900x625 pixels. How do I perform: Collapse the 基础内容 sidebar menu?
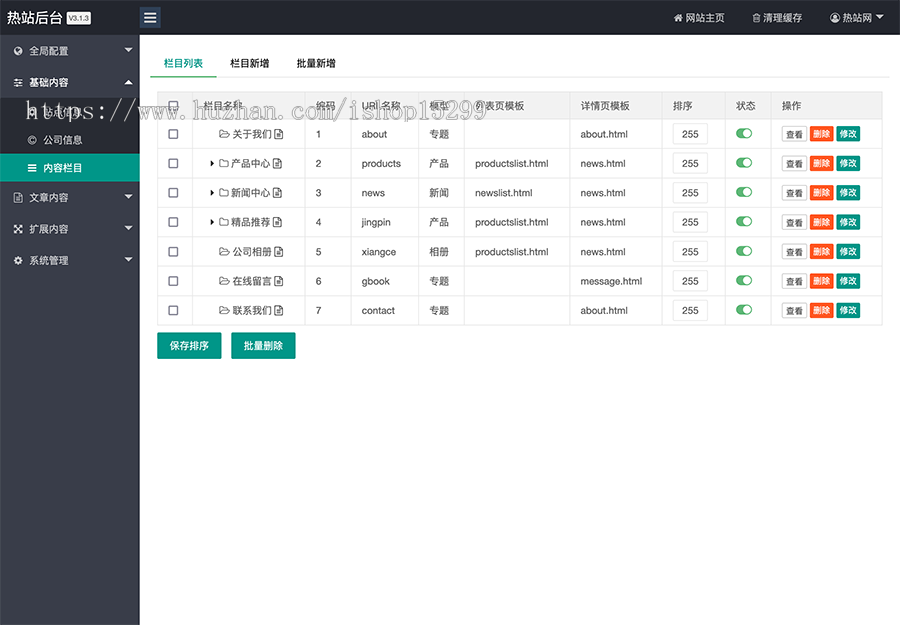[x=69, y=82]
